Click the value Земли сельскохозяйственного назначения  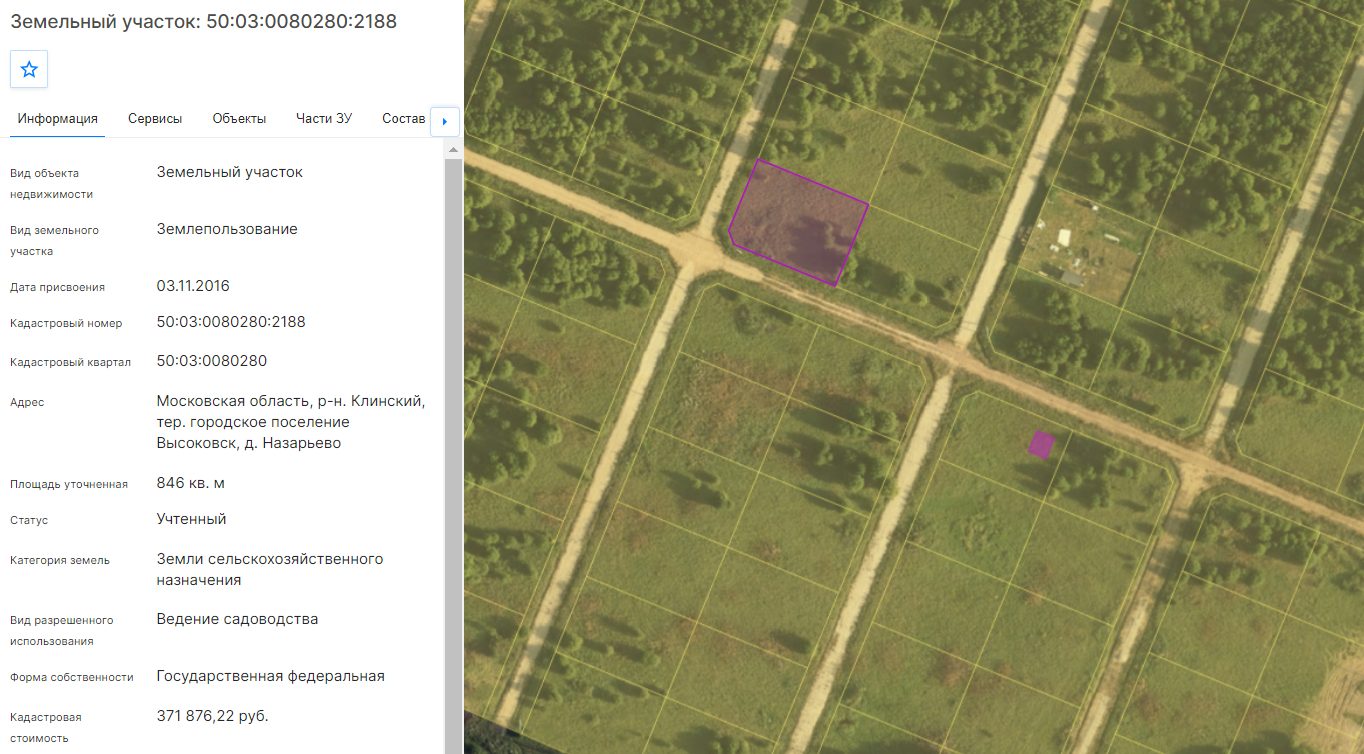click(270, 569)
